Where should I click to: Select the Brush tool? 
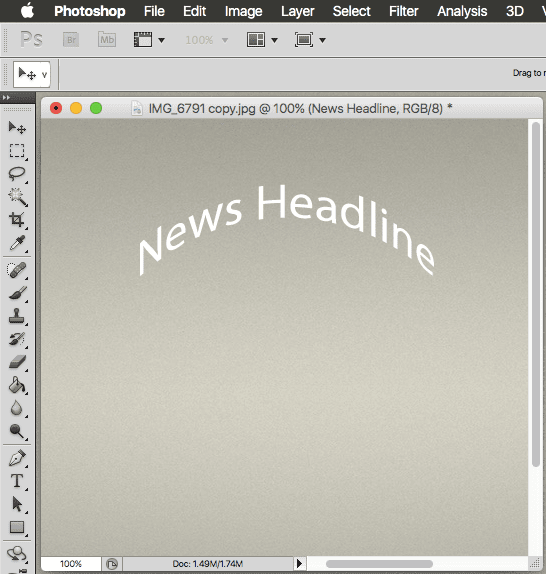17,293
